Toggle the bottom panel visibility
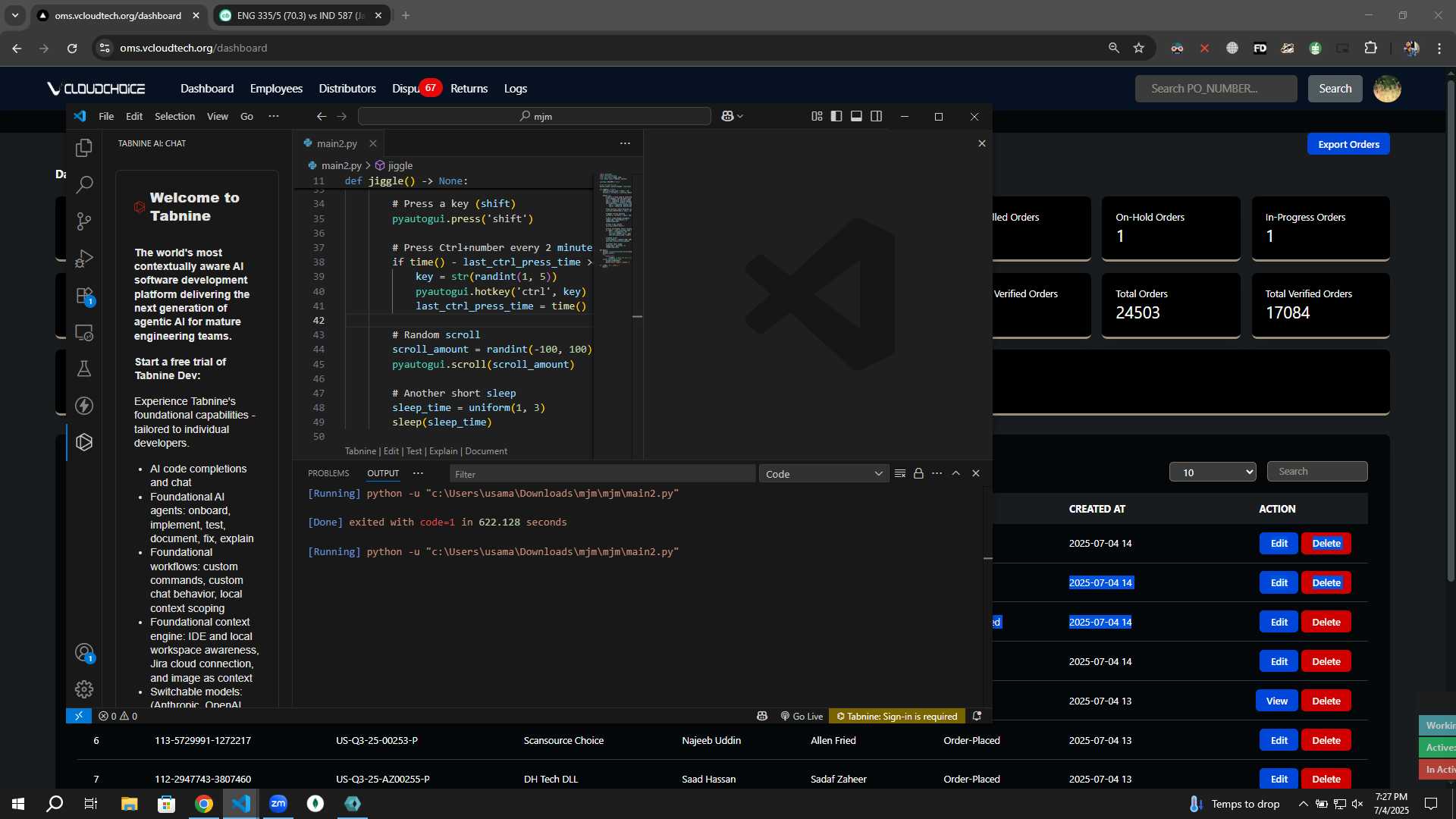Viewport: 1456px width, 819px height. tap(856, 116)
